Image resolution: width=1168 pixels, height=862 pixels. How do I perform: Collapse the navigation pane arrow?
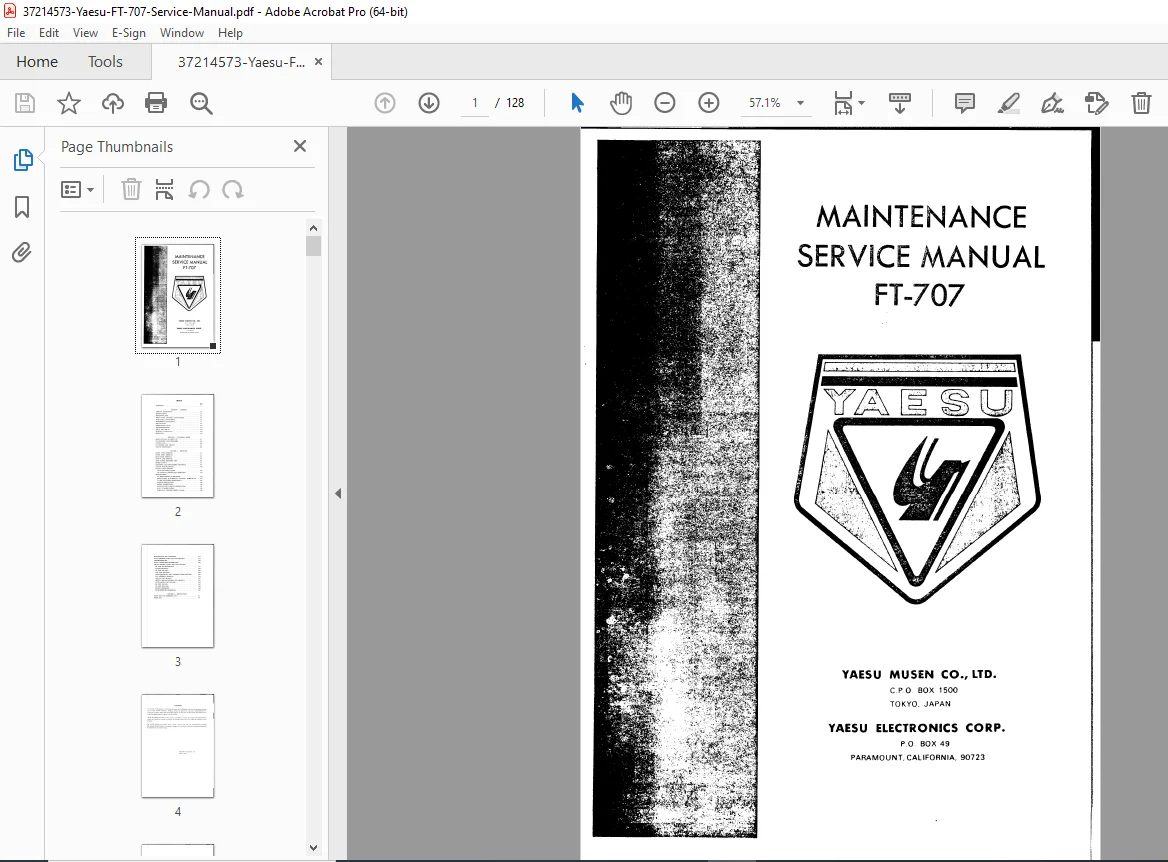tap(337, 493)
